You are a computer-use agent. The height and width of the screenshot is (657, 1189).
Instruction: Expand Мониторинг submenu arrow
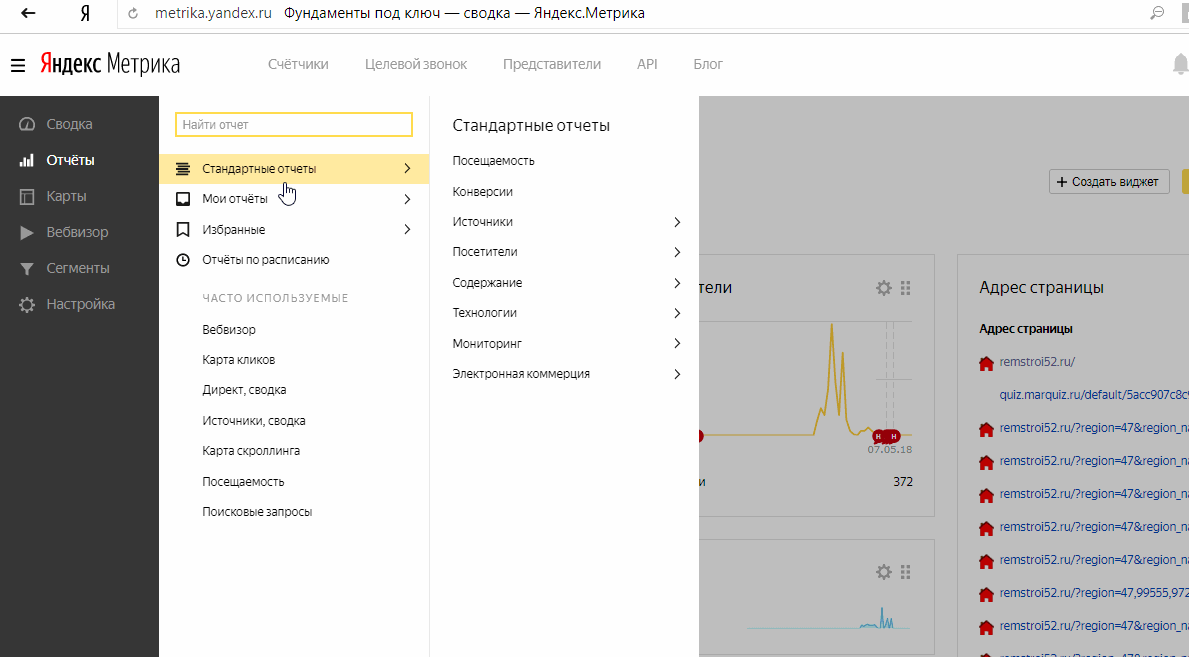[x=677, y=344]
